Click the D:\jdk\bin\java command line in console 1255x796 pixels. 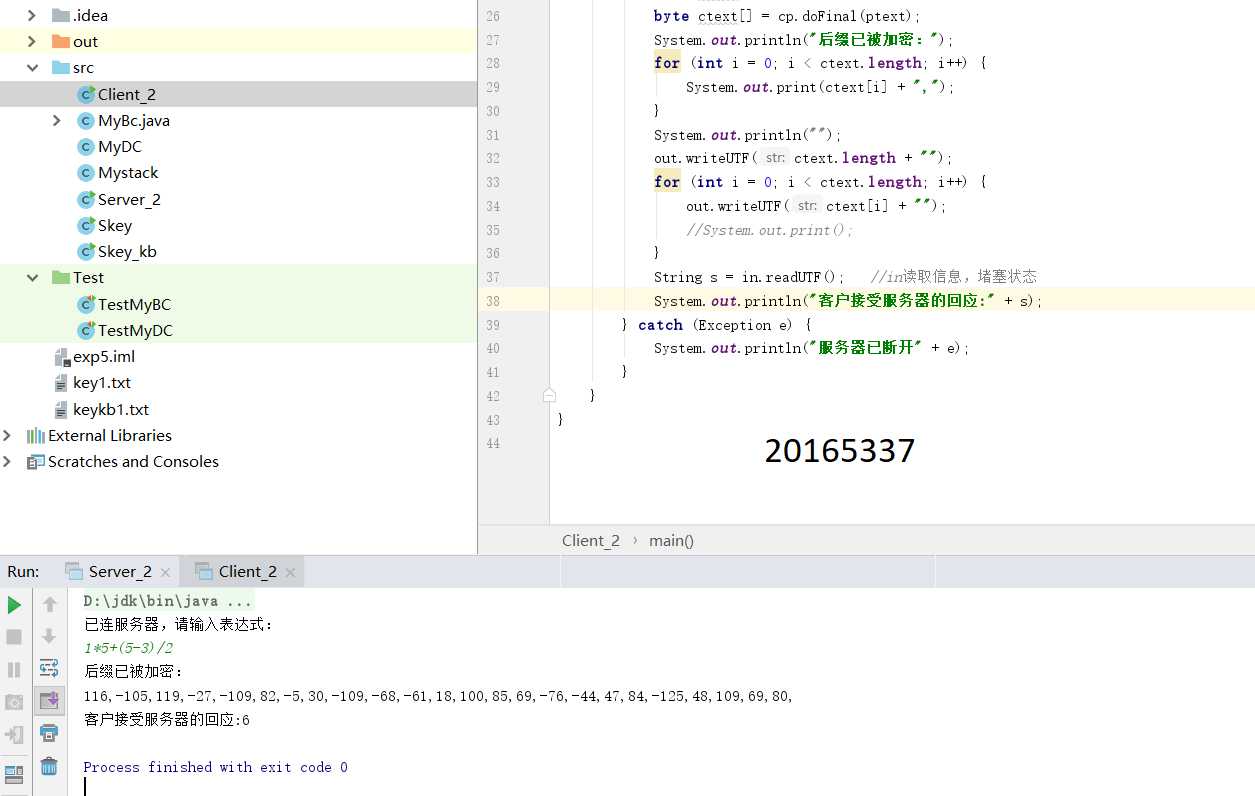pos(168,601)
